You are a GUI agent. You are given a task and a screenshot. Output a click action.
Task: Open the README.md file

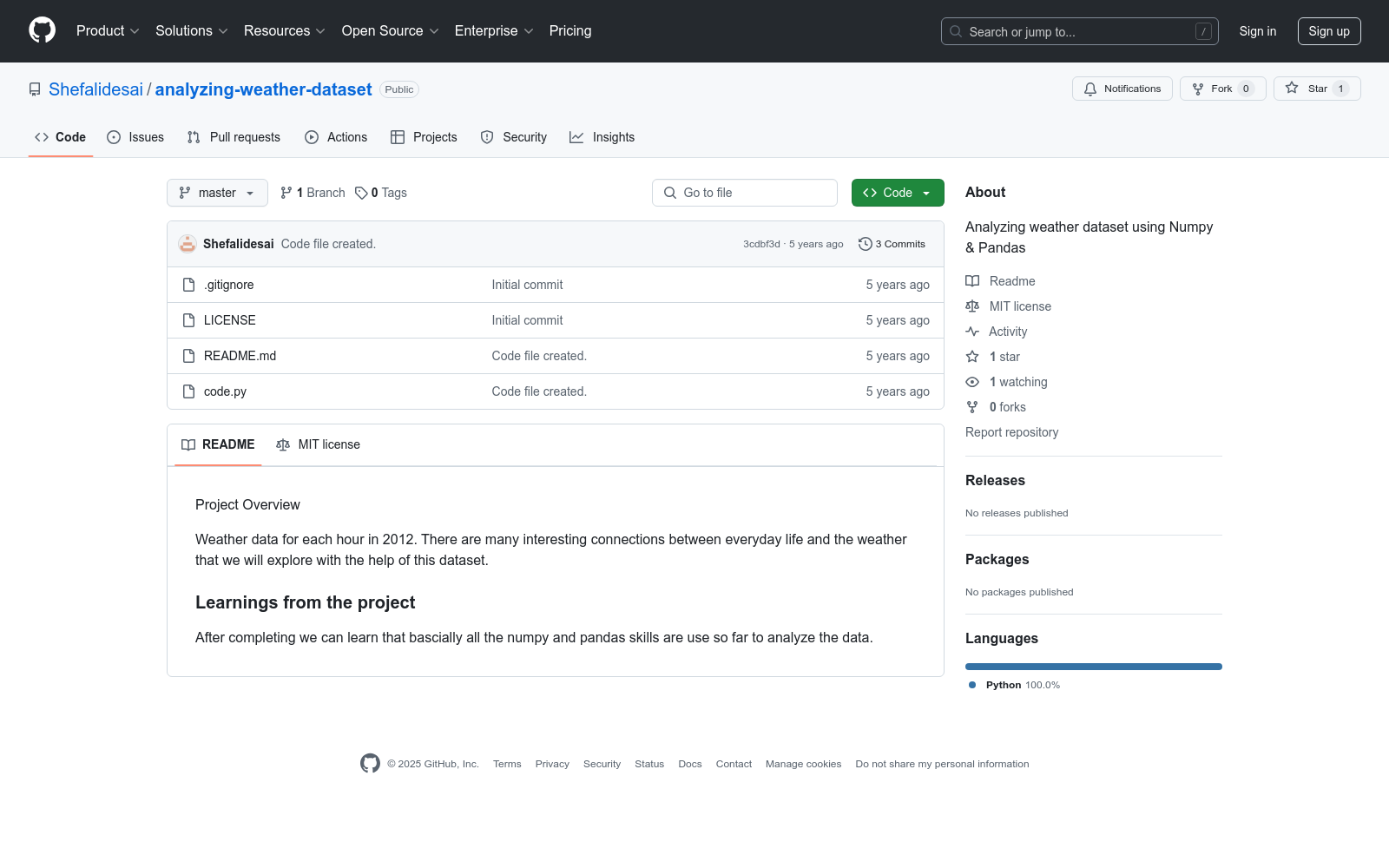240,356
